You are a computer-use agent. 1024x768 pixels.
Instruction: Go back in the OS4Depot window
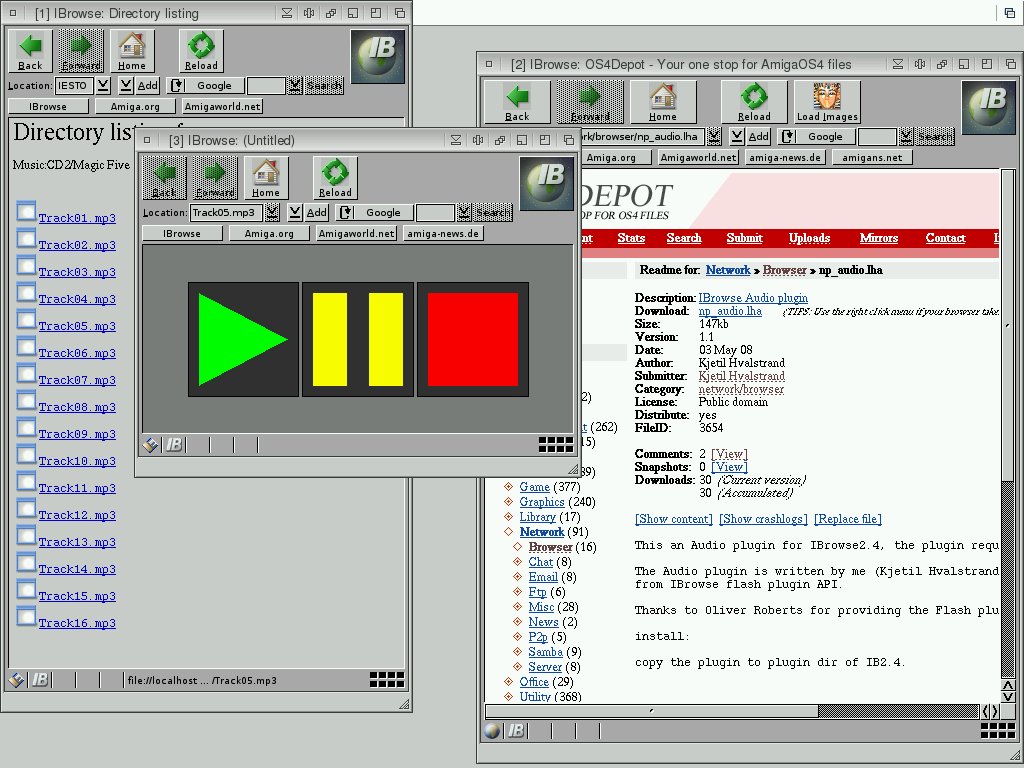pyautogui.click(x=517, y=101)
